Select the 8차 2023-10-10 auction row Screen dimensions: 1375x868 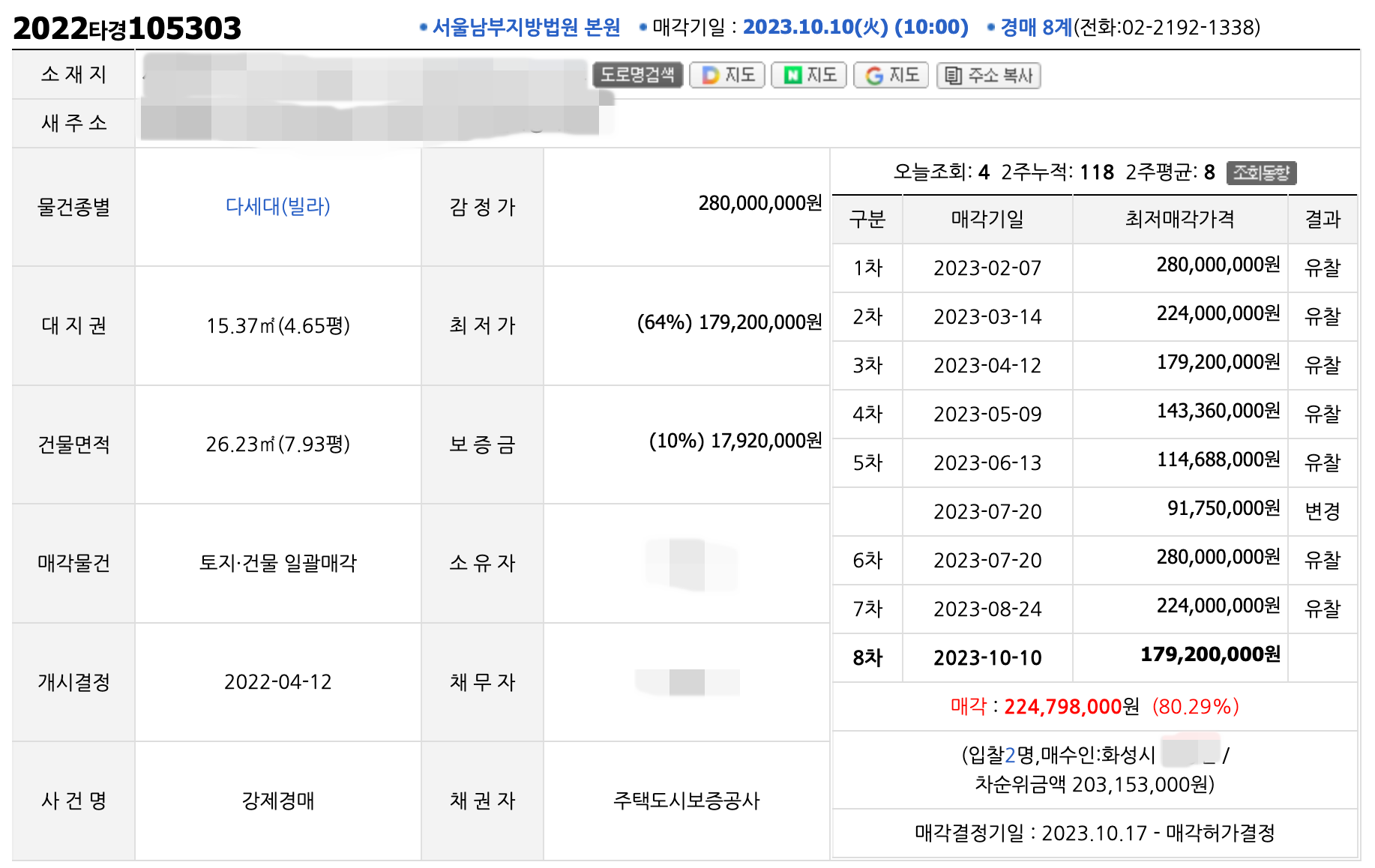1095,657
